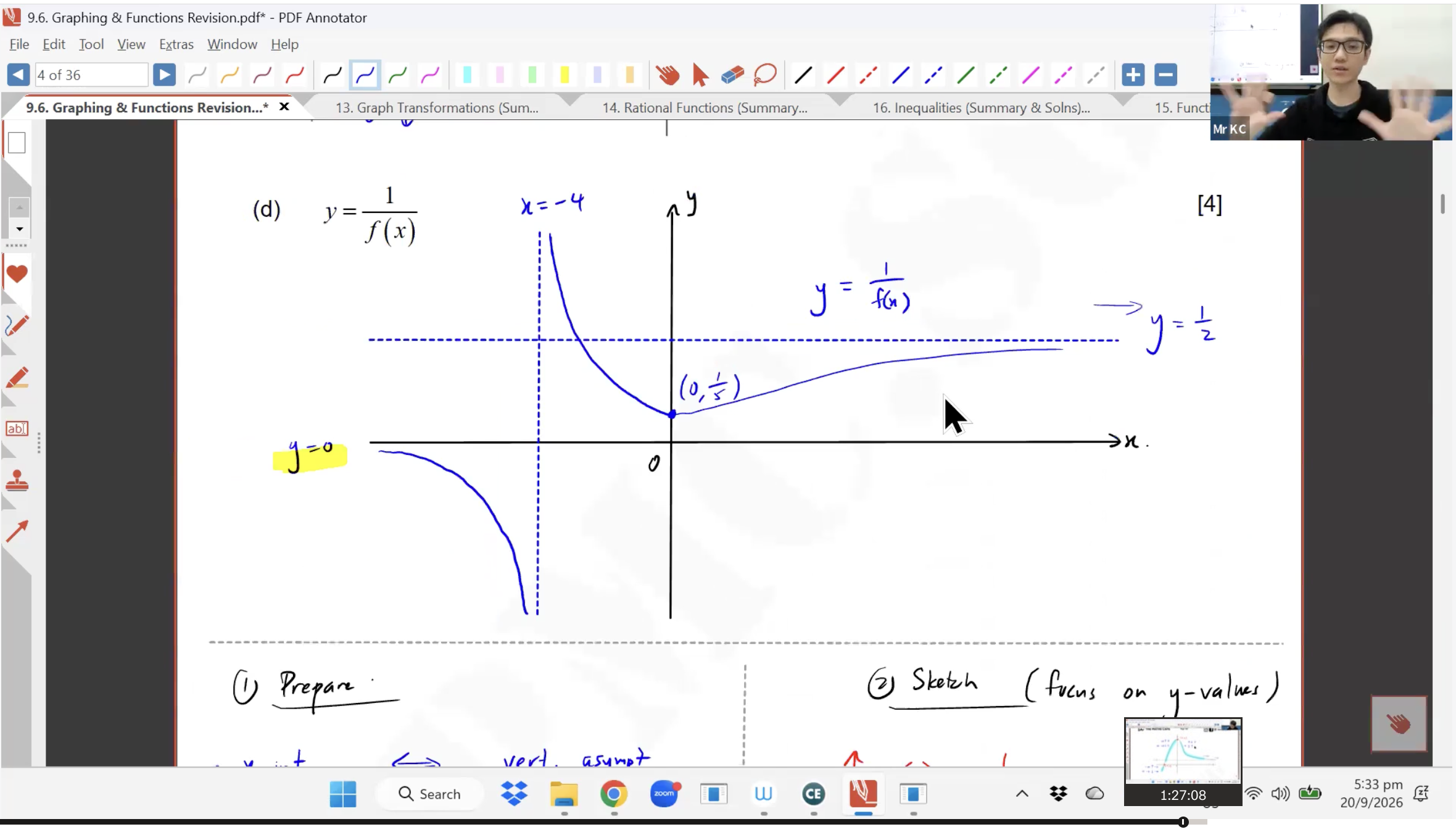Click the page number field '4 of 36'
Viewport: 1456px width, 832px height.
click(91, 75)
